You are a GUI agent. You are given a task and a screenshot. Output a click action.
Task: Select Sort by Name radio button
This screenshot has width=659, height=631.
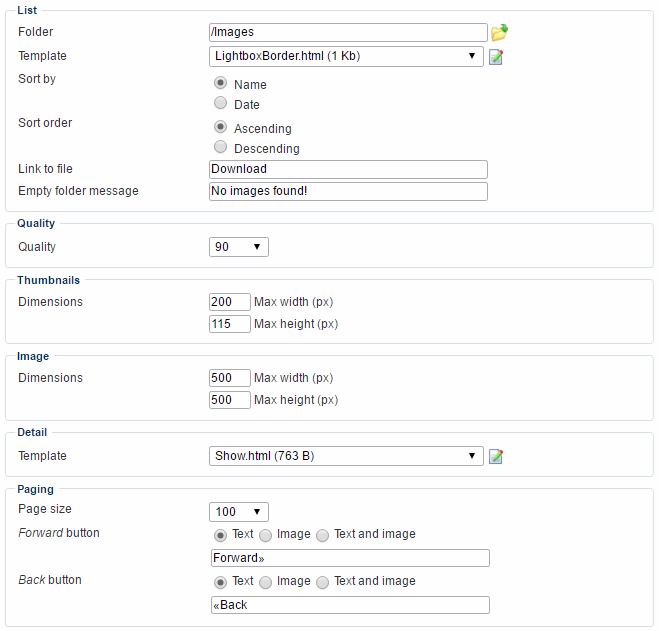pyautogui.click(x=221, y=84)
